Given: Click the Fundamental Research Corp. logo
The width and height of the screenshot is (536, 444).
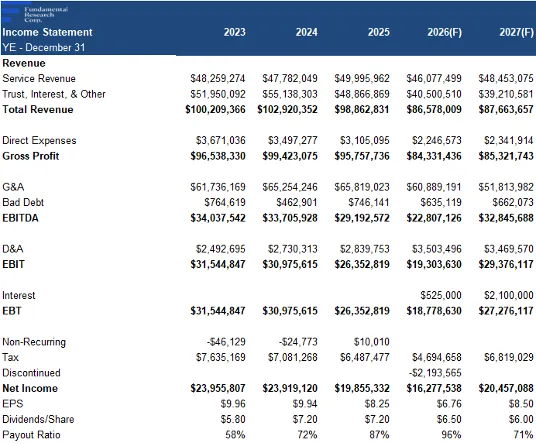Looking at the screenshot, I should coord(35,14).
